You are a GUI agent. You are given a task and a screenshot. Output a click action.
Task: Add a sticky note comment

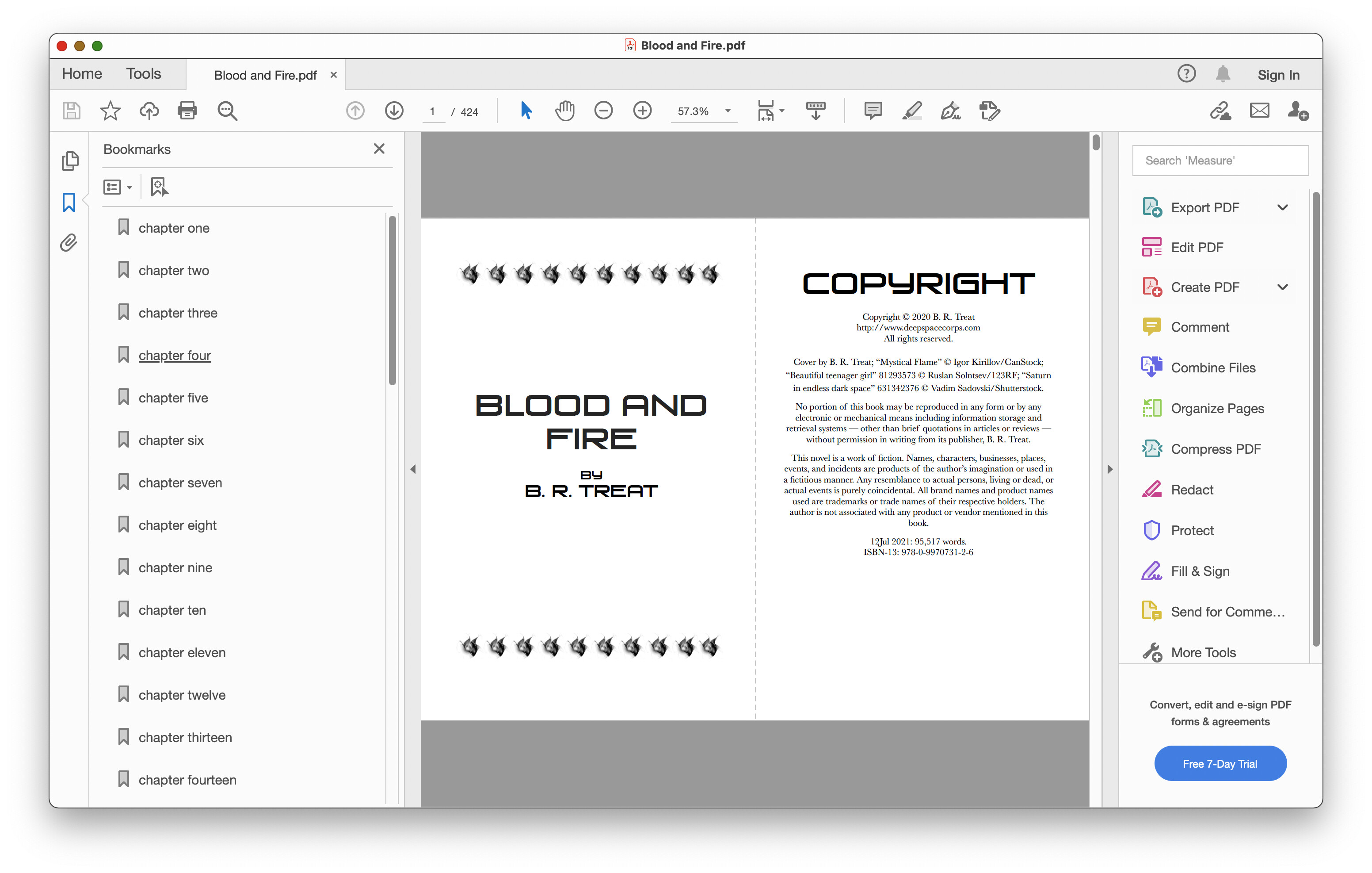coord(873,111)
